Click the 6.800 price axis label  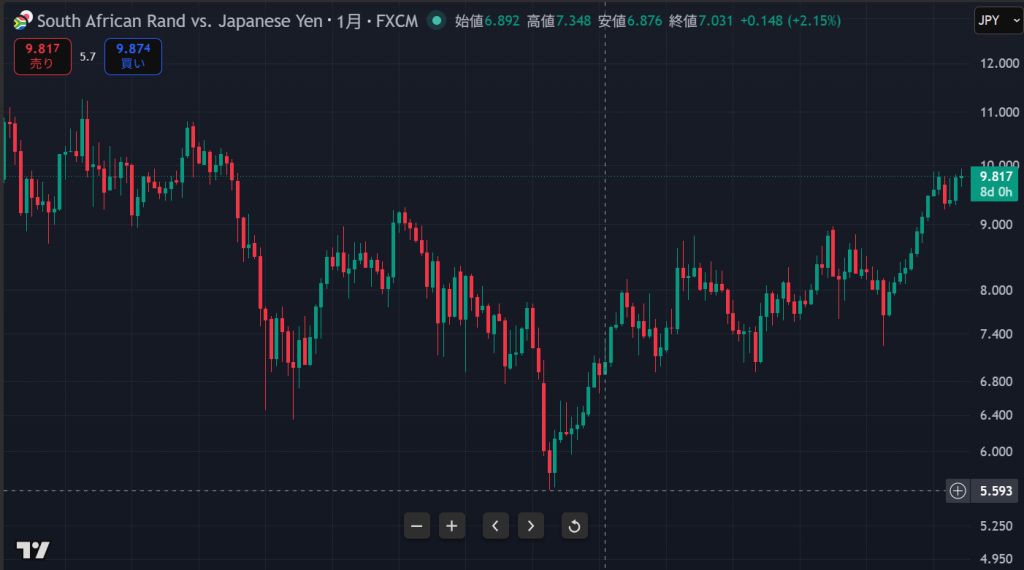click(996, 381)
